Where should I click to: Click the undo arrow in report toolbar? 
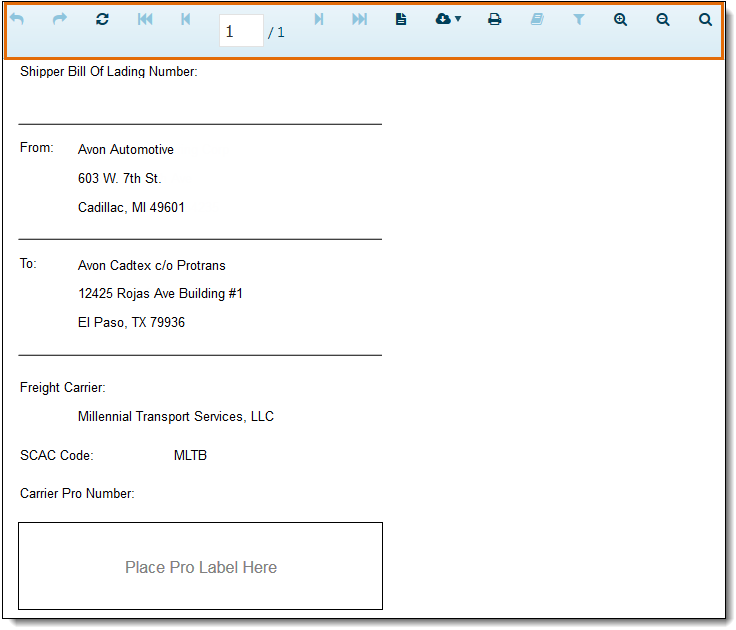pyautogui.click(x=17, y=19)
